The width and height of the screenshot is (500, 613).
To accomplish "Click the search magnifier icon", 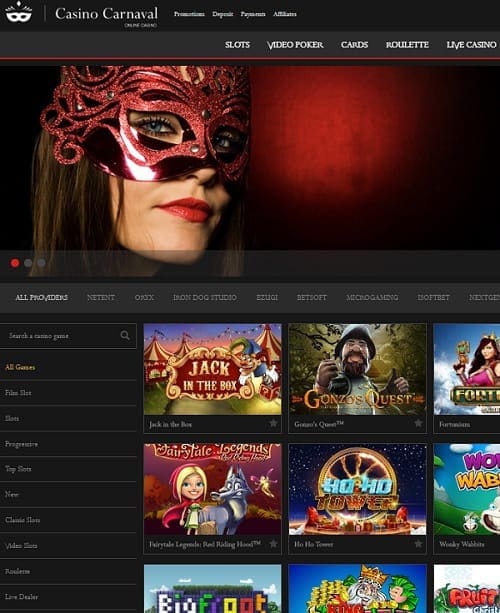I will click(125, 335).
